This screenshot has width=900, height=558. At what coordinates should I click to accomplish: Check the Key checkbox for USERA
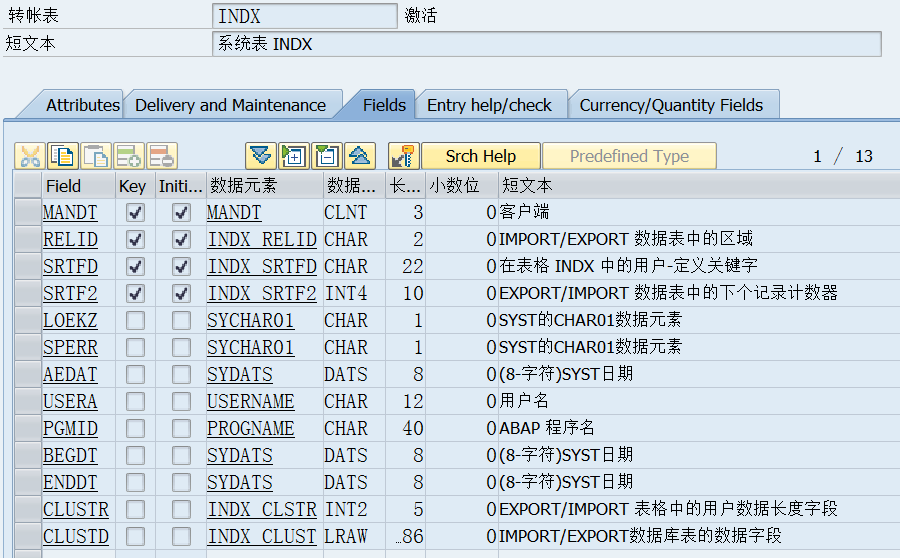pyautogui.click(x=135, y=401)
